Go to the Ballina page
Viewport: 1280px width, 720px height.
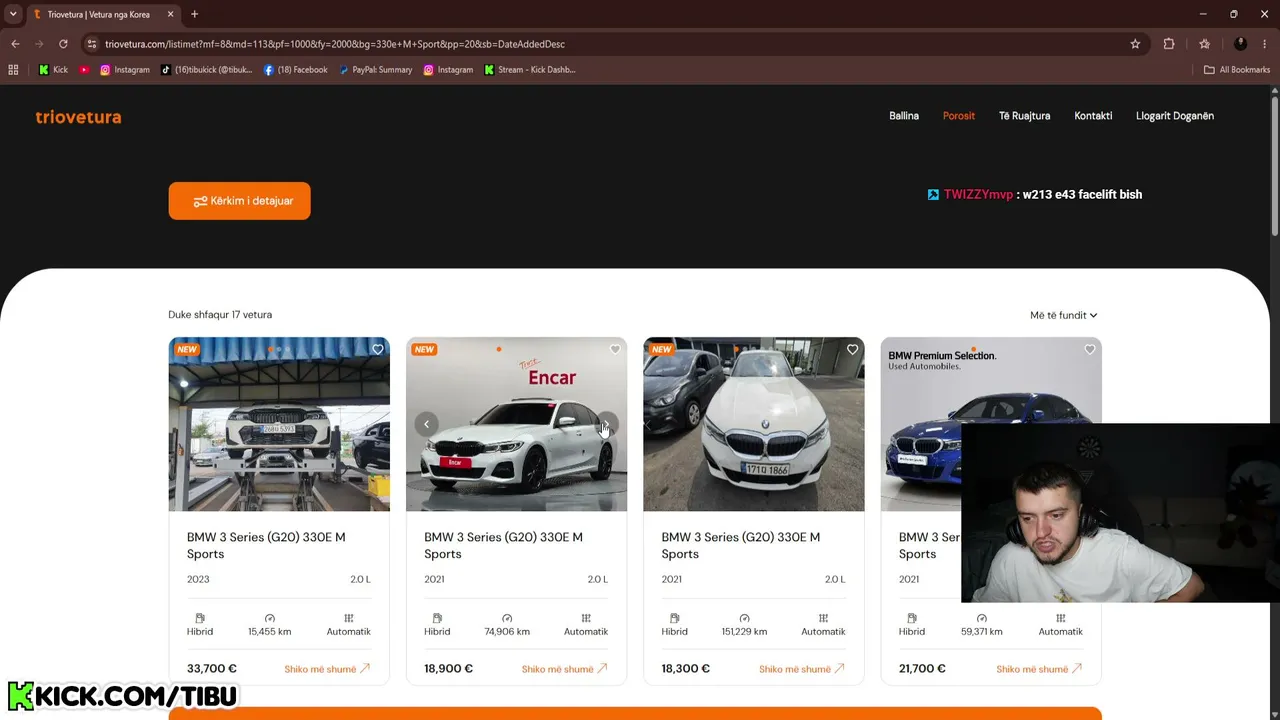[904, 116]
